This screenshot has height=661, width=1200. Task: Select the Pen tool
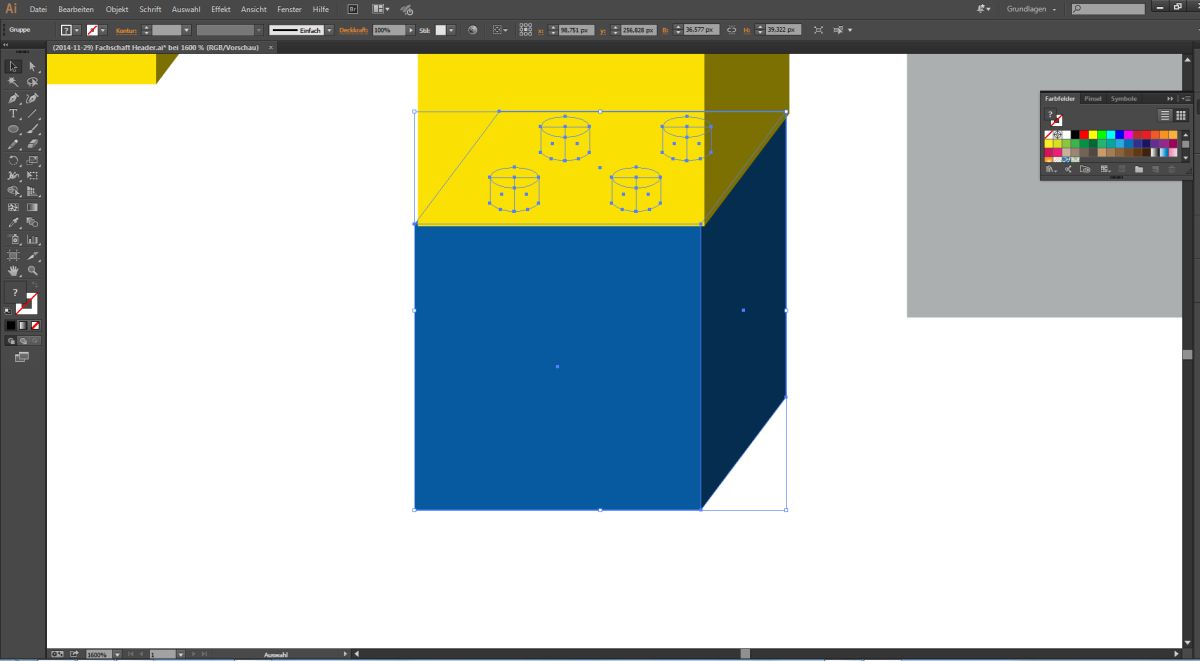pyautogui.click(x=13, y=98)
